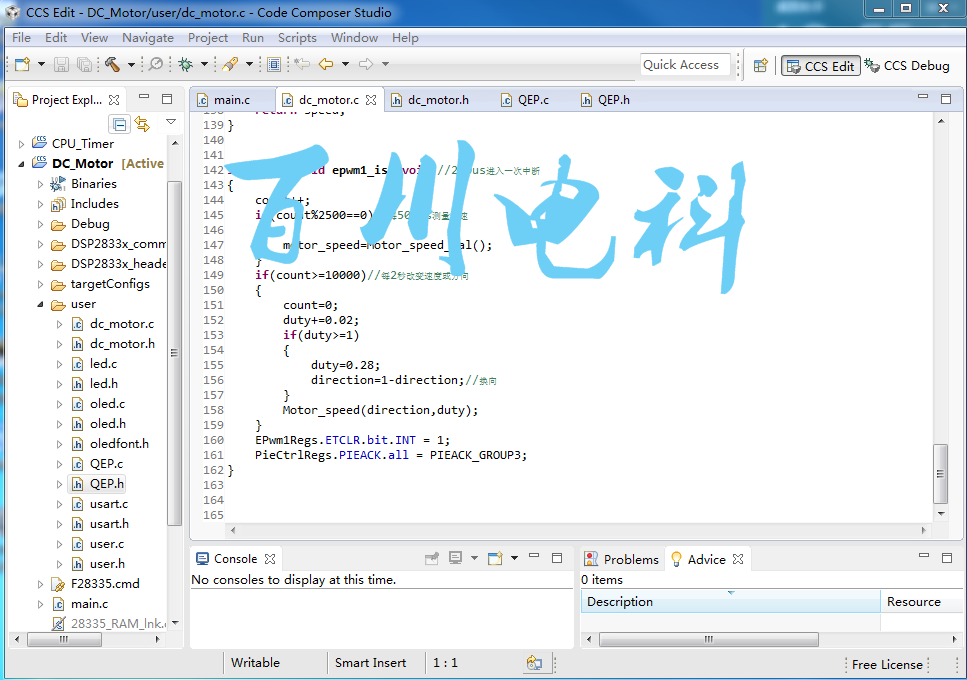Screen dimensions: 967x680
Task: Click the Project Explorer vertical scrollbar
Action: pyautogui.click(x=175, y=353)
